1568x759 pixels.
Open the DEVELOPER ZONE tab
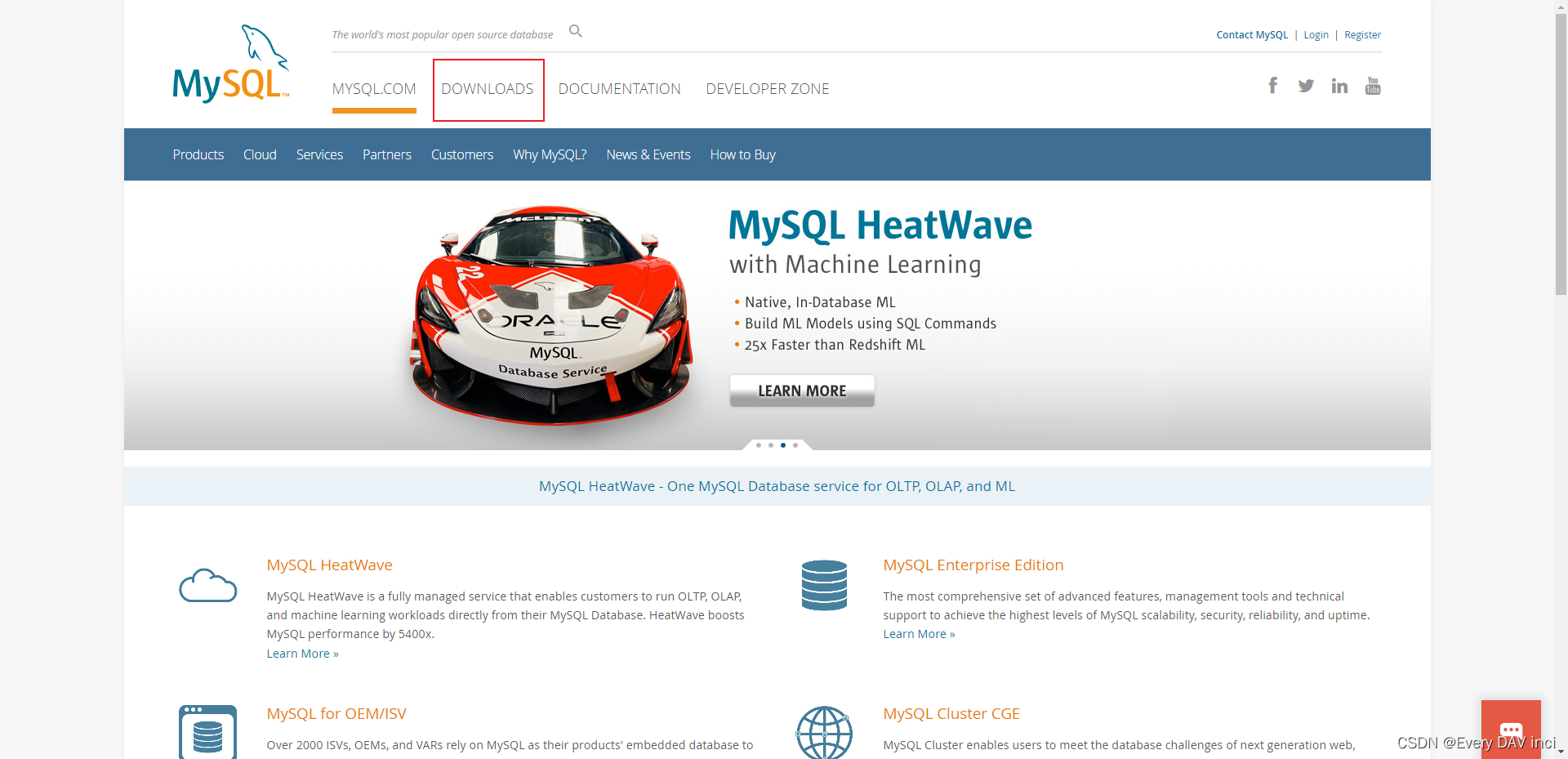point(768,89)
